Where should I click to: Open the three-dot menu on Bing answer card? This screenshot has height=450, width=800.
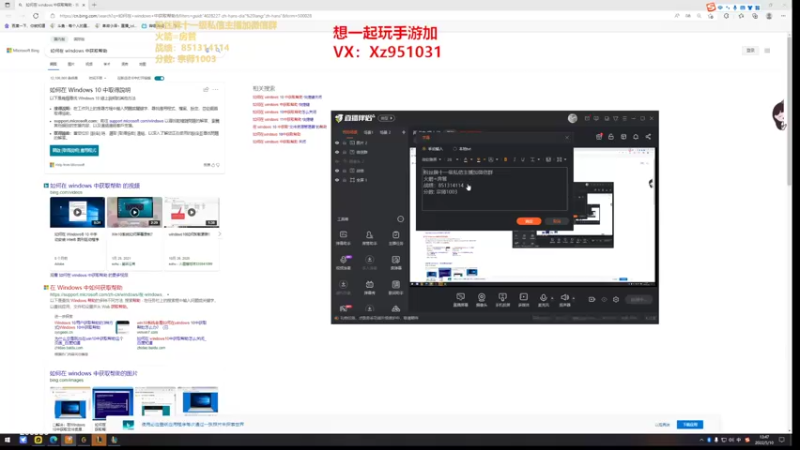[215, 90]
